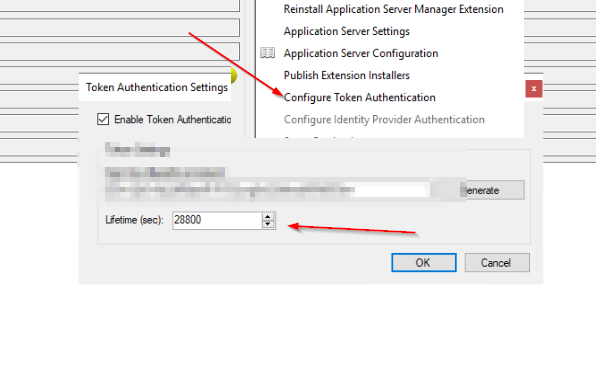Click the Generate button

492,190
